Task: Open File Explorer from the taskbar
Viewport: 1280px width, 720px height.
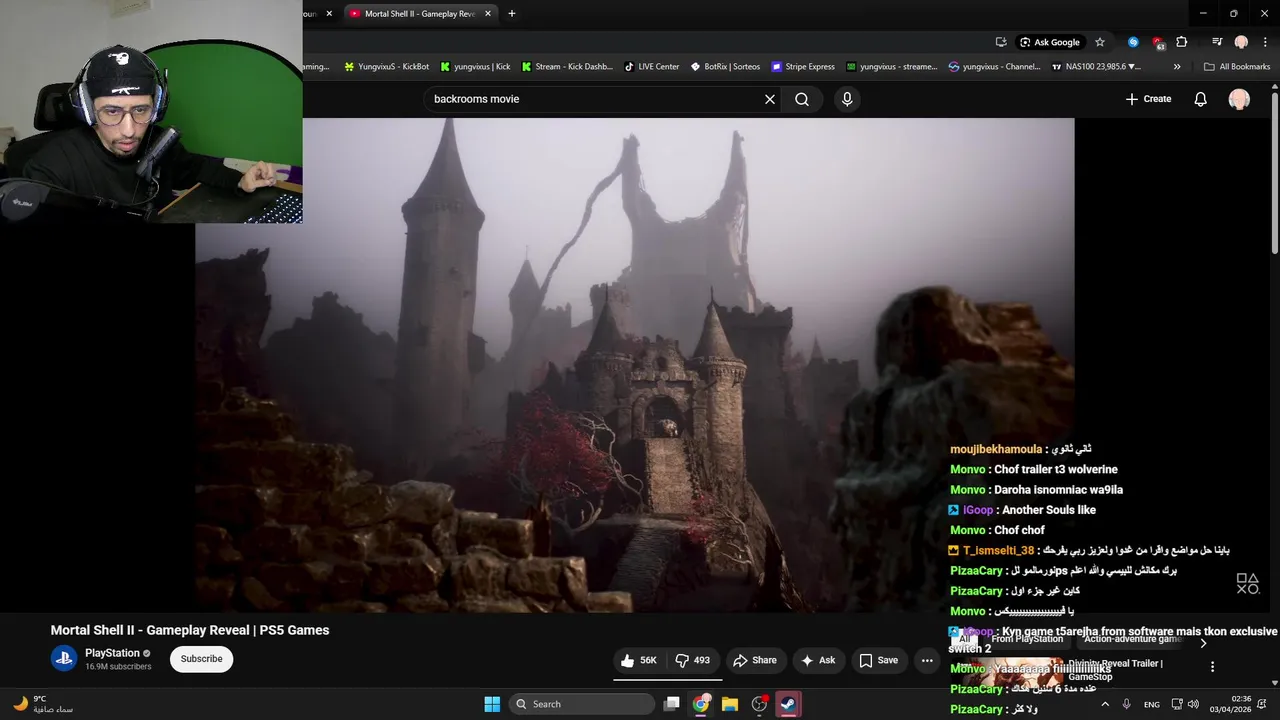Action: 730,704
